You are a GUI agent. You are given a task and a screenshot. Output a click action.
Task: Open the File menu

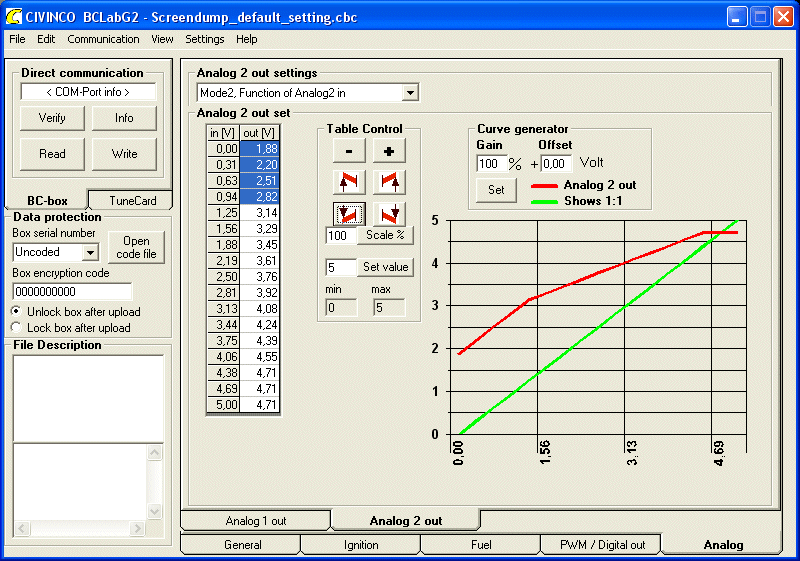17,39
